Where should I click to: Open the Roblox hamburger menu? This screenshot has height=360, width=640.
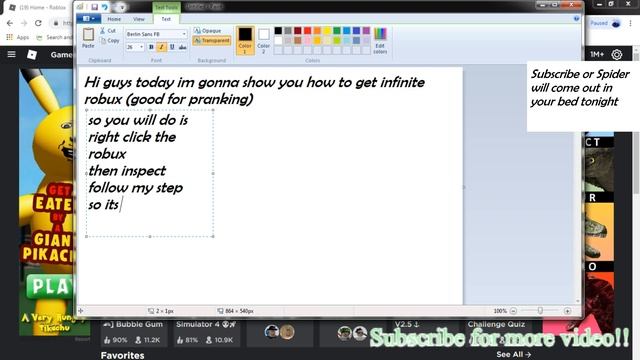pyautogui.click(x=11, y=54)
